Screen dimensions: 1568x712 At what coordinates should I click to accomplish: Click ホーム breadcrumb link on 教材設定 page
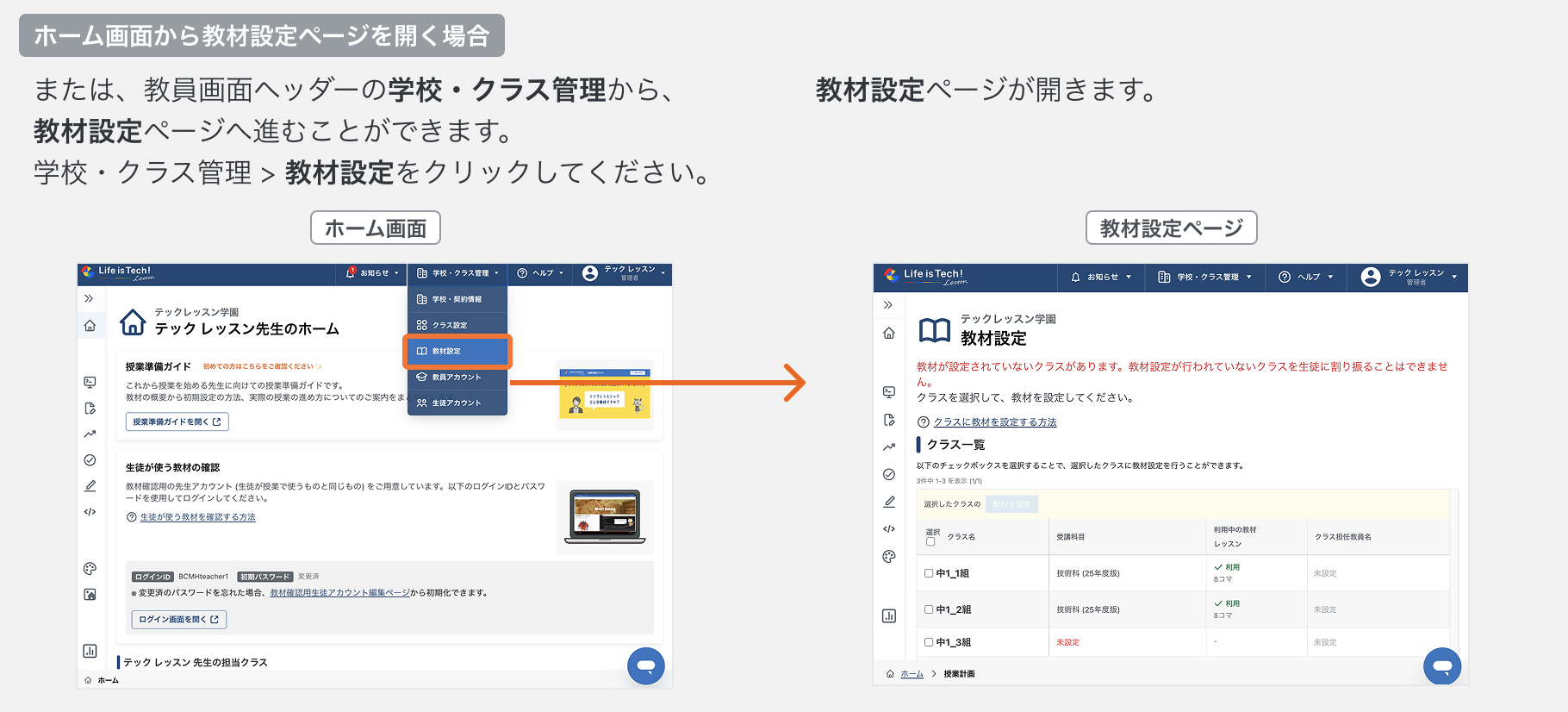tap(912, 674)
